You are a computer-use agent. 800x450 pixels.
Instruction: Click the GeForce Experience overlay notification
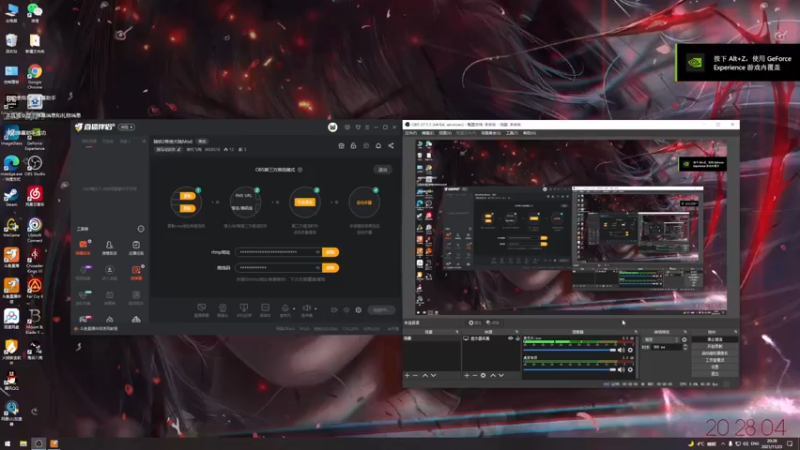[x=738, y=63]
